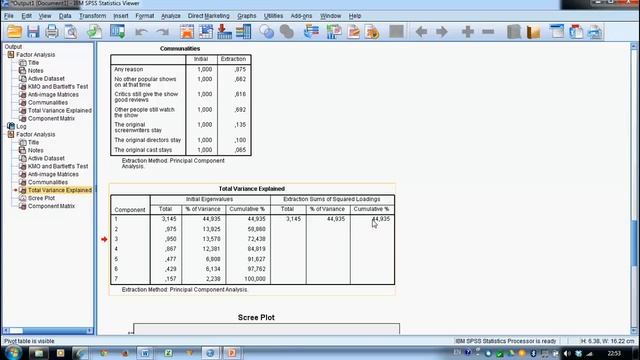Click the cumulative value 100,000

coord(255,279)
